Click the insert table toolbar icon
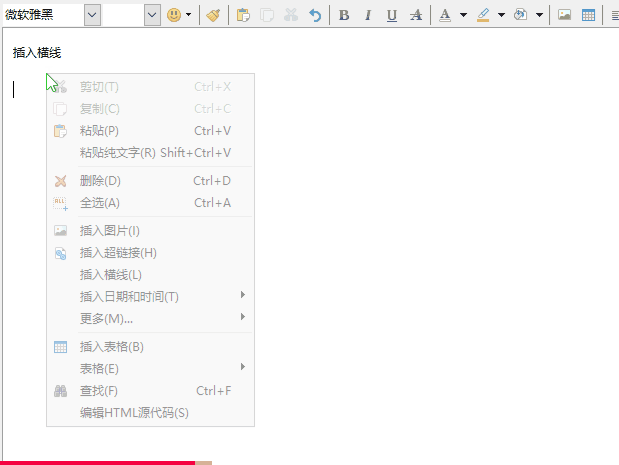 [x=588, y=15]
